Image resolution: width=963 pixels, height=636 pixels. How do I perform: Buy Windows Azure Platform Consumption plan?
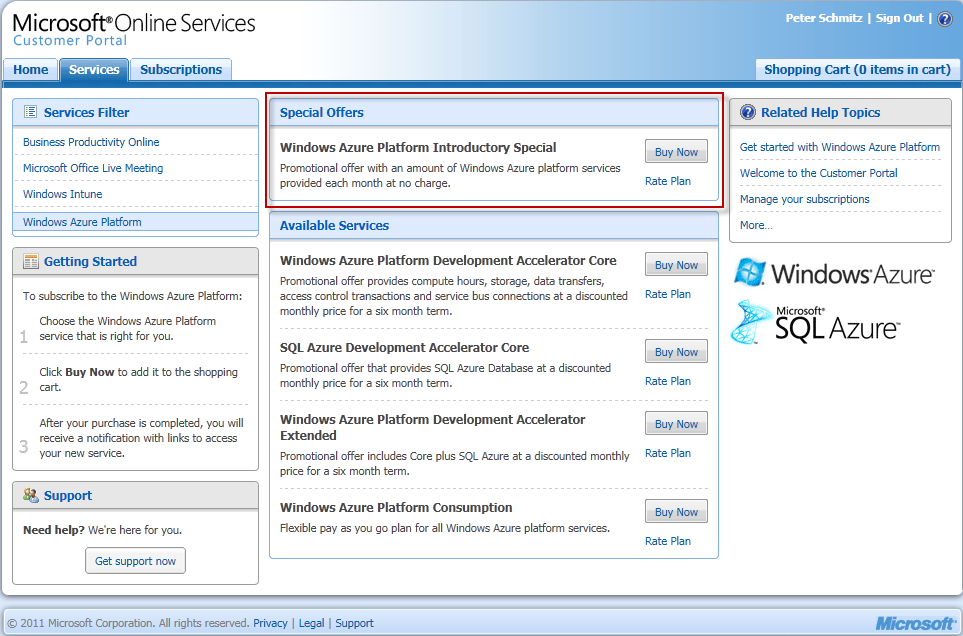676,511
